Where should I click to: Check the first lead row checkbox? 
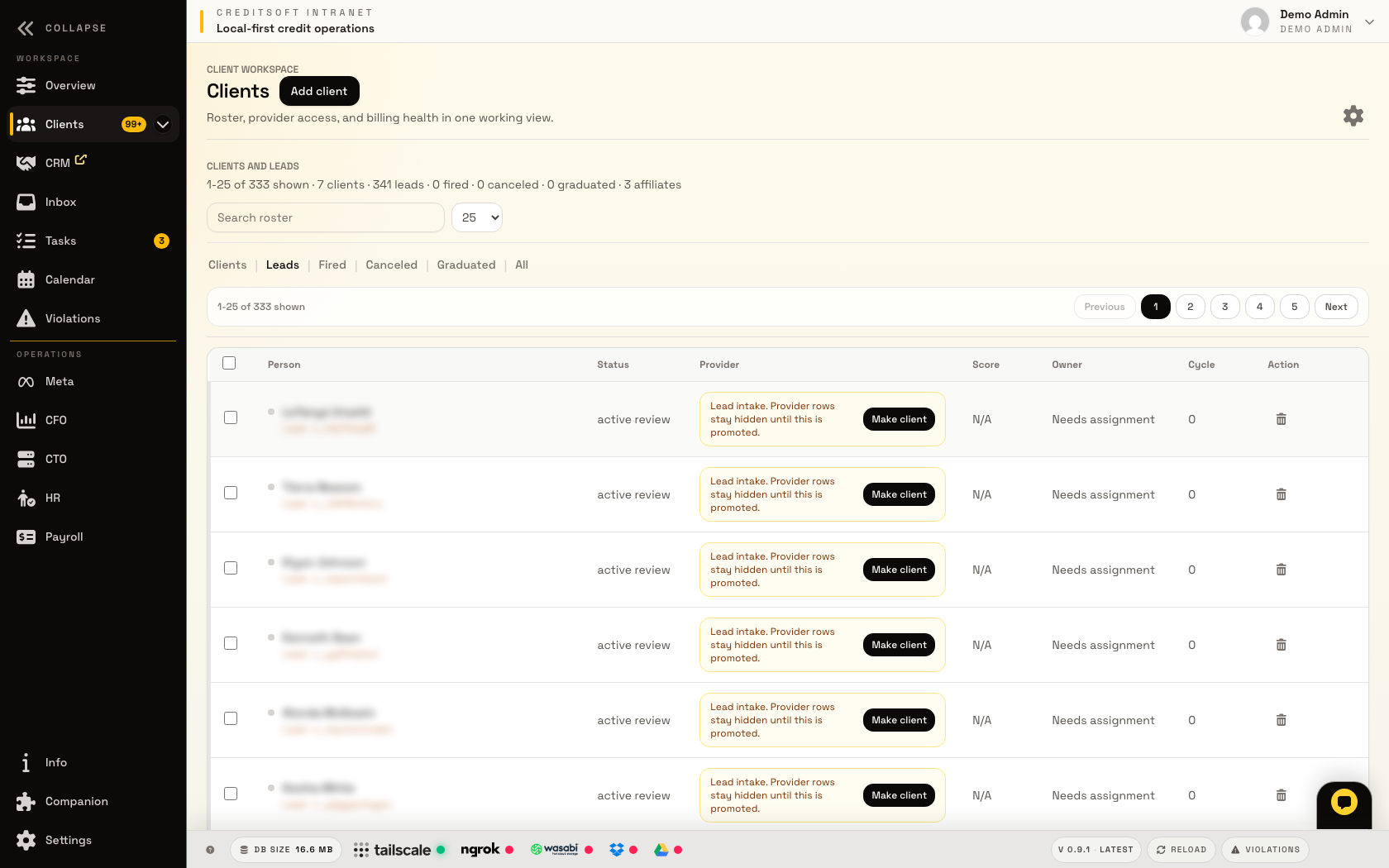coord(231,417)
